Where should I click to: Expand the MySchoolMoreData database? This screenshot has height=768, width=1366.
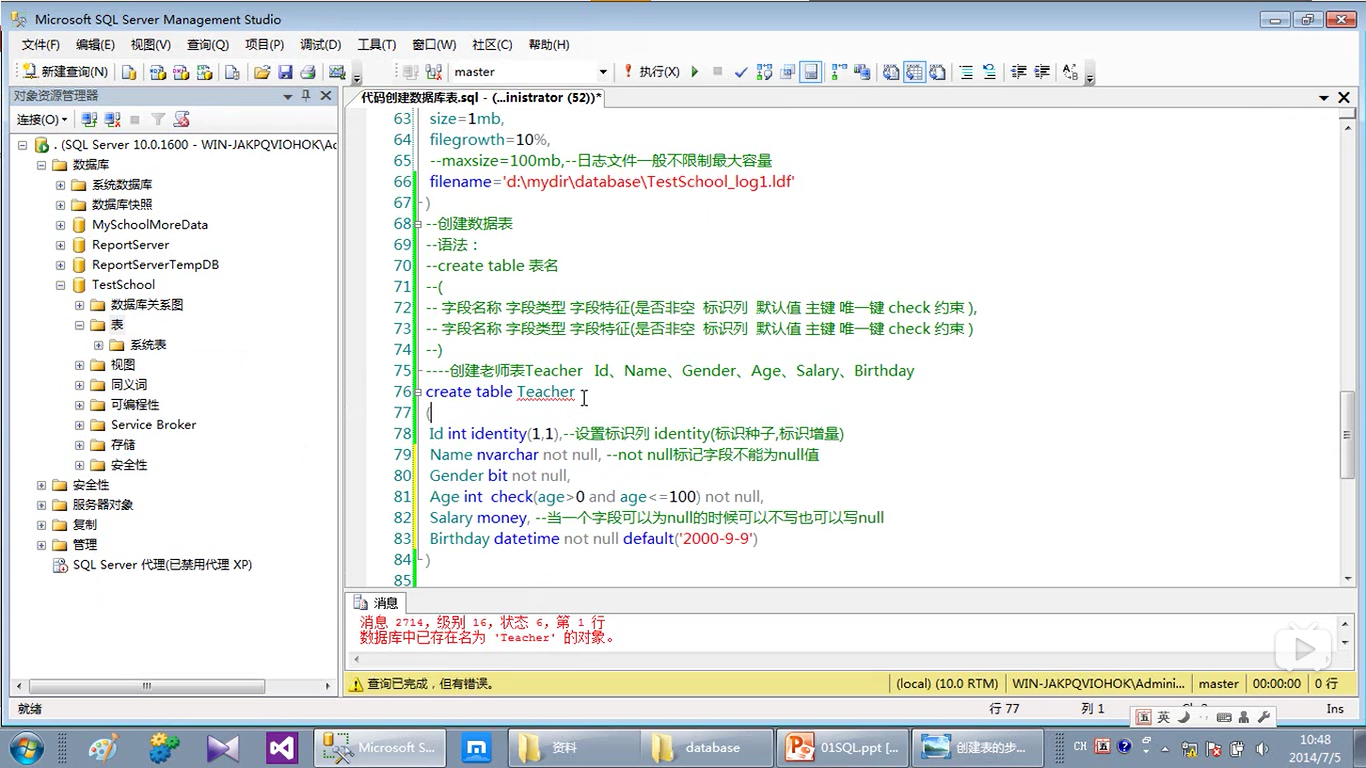tap(61, 225)
